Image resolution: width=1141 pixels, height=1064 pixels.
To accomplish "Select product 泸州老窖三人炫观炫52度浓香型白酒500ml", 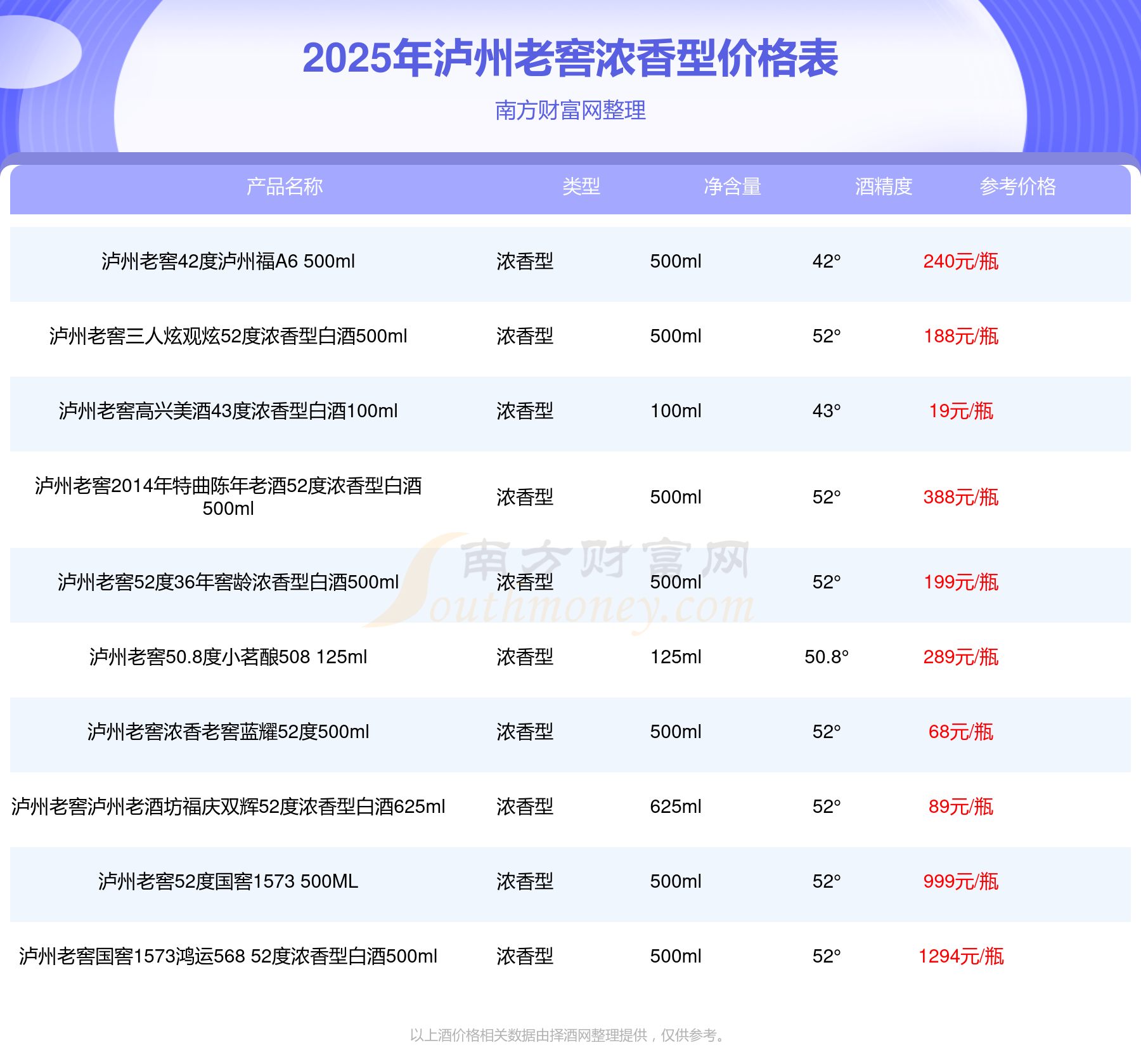I will click(228, 336).
